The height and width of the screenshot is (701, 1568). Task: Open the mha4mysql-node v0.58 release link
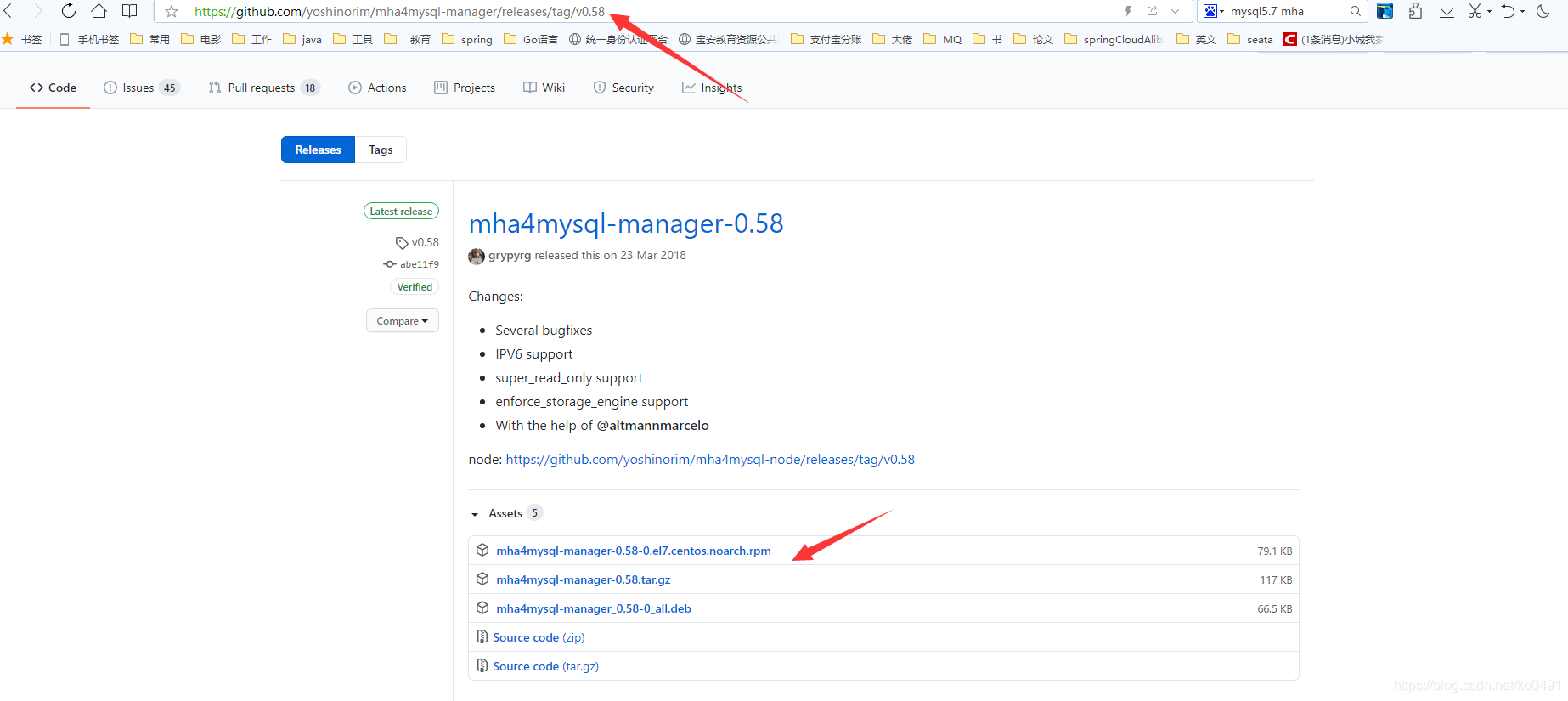710,459
